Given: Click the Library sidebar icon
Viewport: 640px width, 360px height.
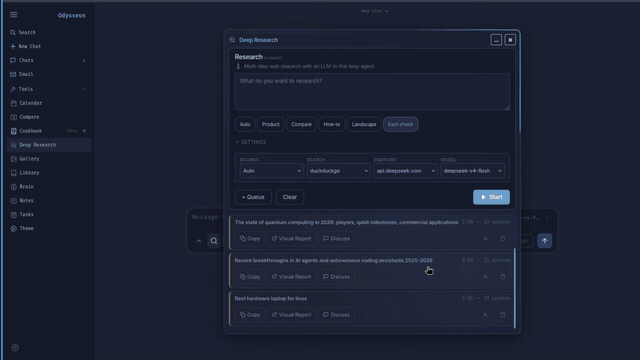Looking at the screenshot, I should tap(13, 173).
